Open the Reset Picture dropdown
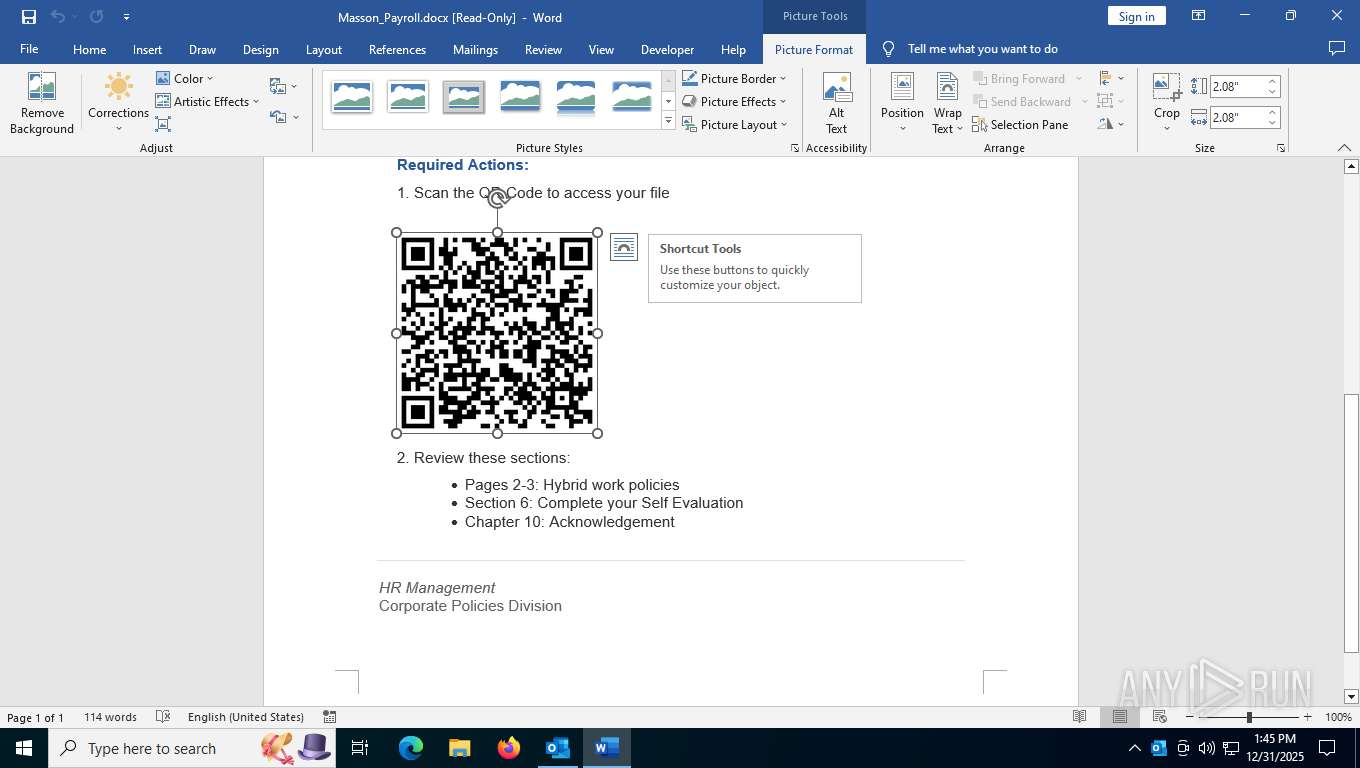 [284, 117]
